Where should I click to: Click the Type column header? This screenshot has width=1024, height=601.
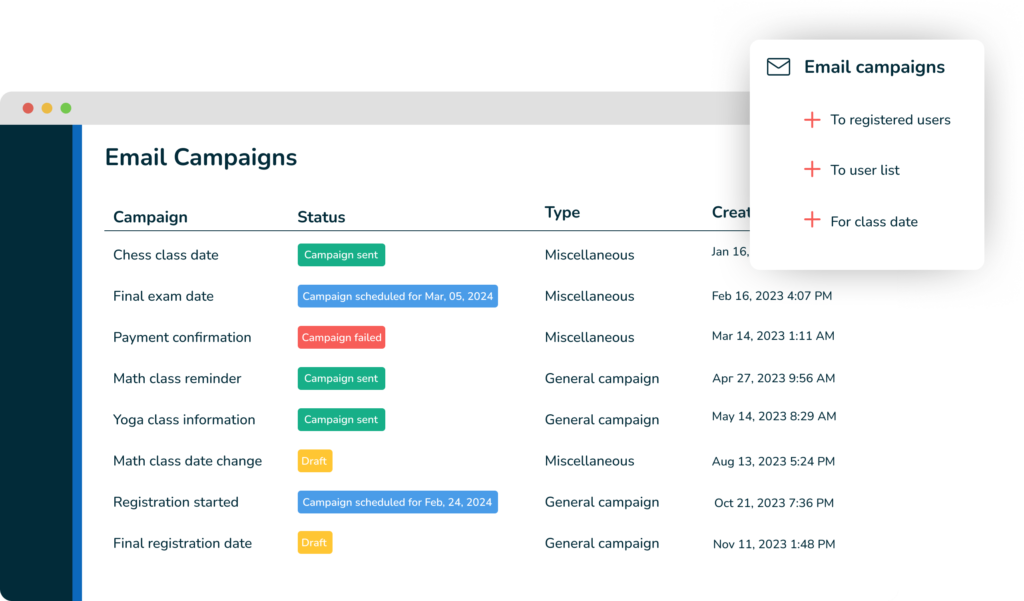tap(562, 213)
